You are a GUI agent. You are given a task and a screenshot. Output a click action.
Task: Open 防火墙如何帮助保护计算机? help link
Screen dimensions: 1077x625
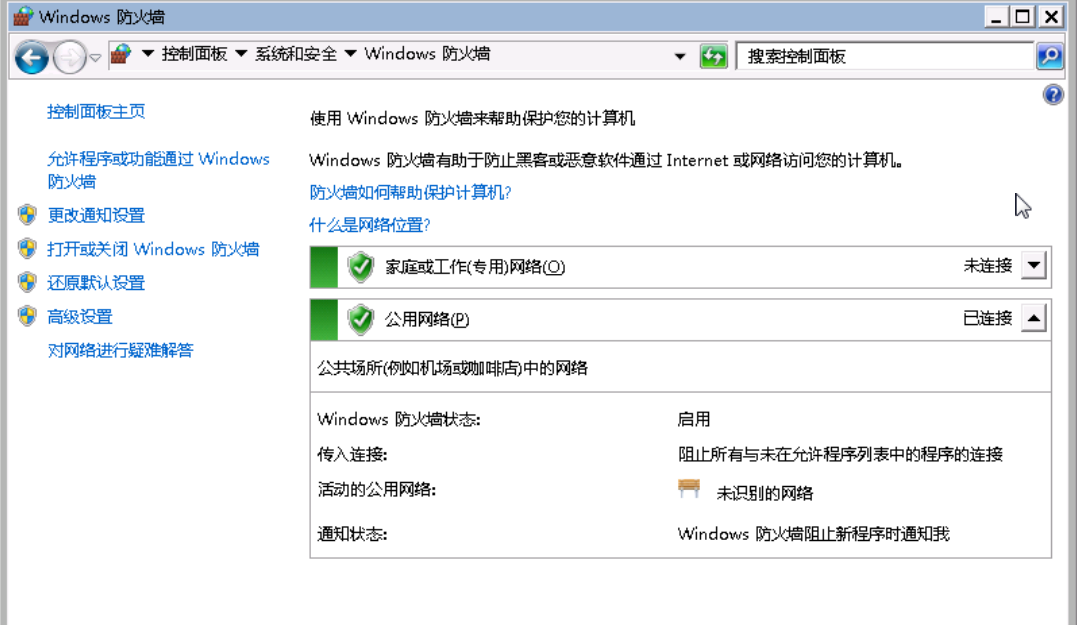point(410,192)
